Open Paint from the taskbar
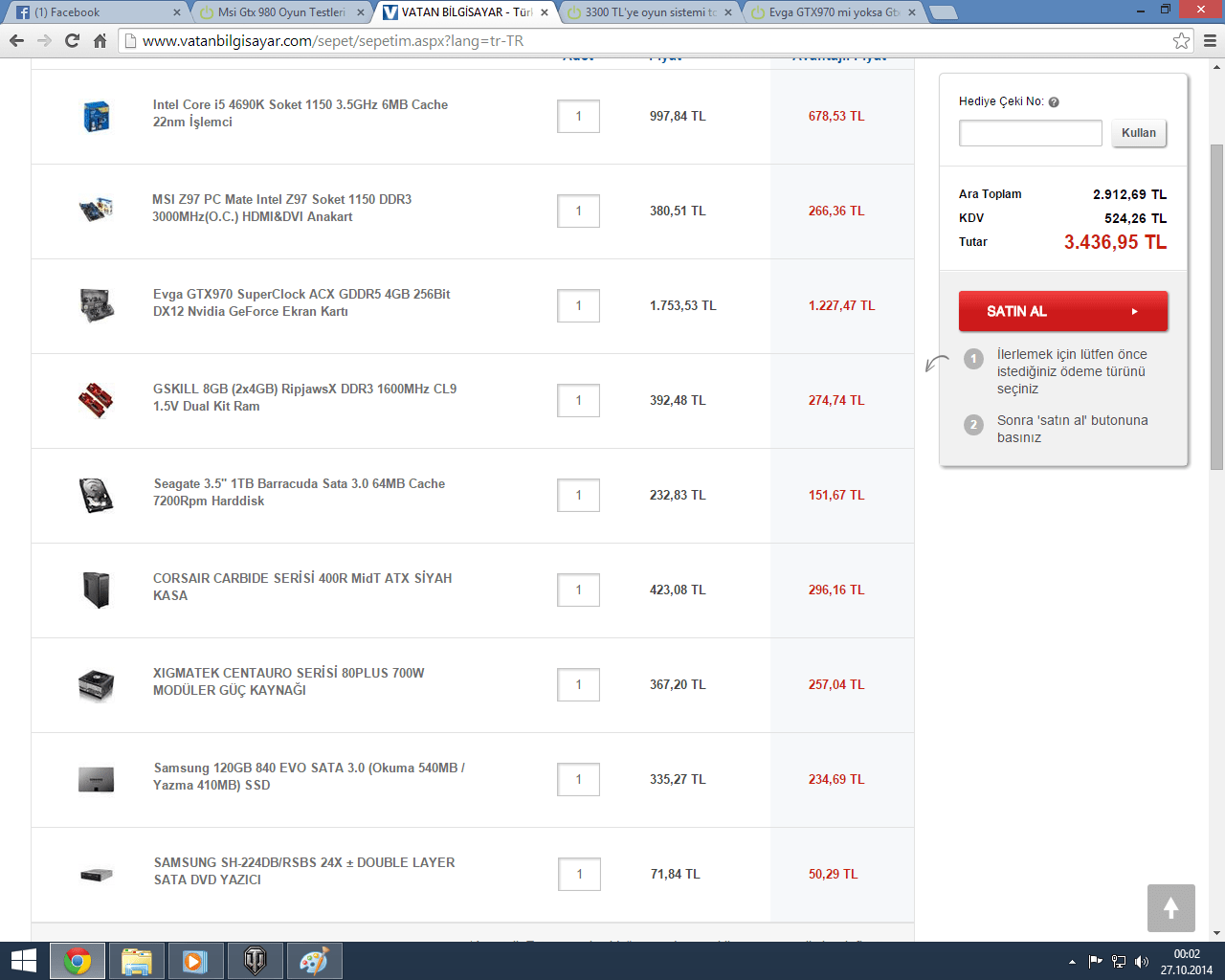The image size is (1225, 980). tap(315, 961)
